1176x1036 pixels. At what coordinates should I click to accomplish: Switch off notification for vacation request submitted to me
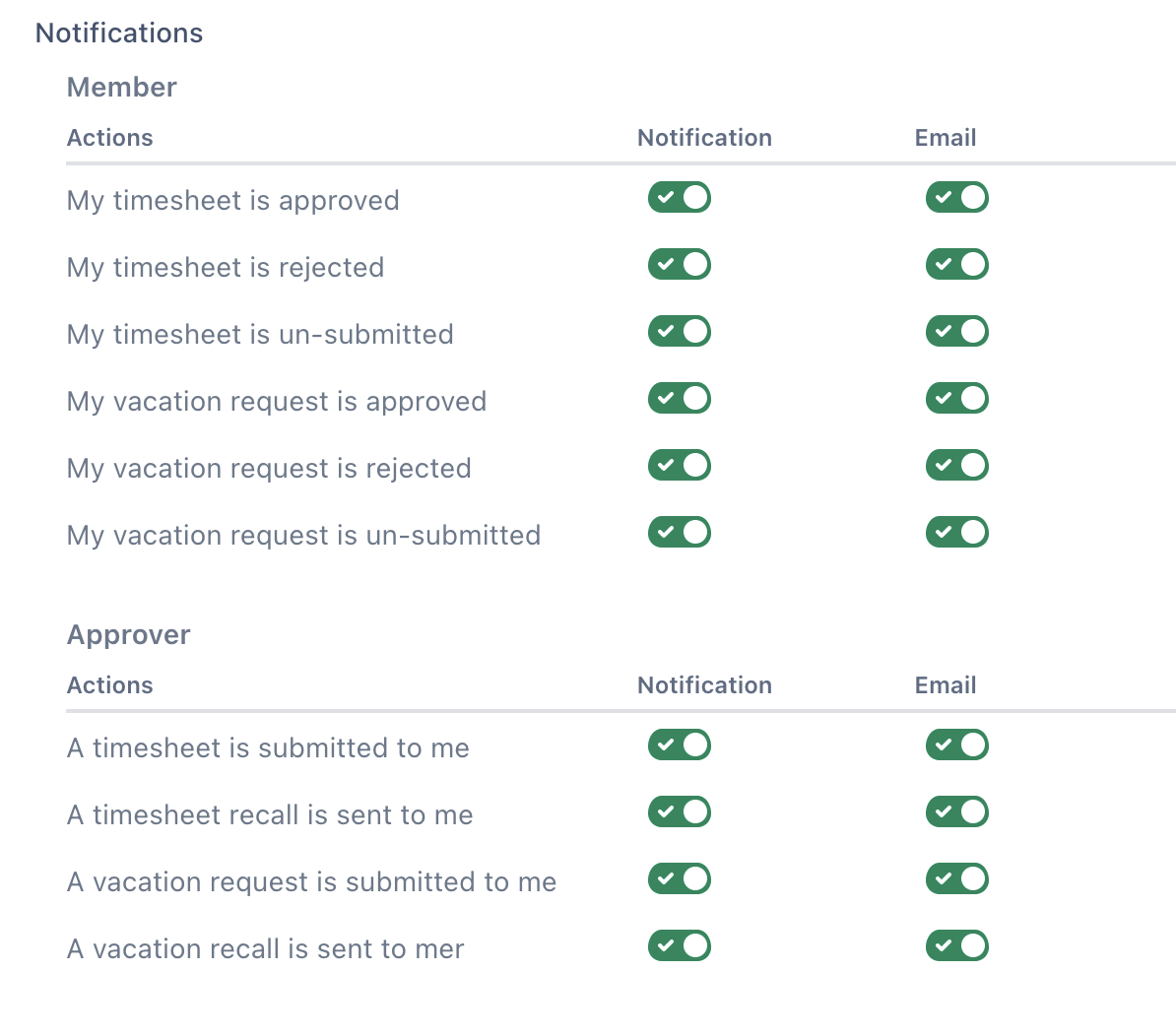click(679, 879)
